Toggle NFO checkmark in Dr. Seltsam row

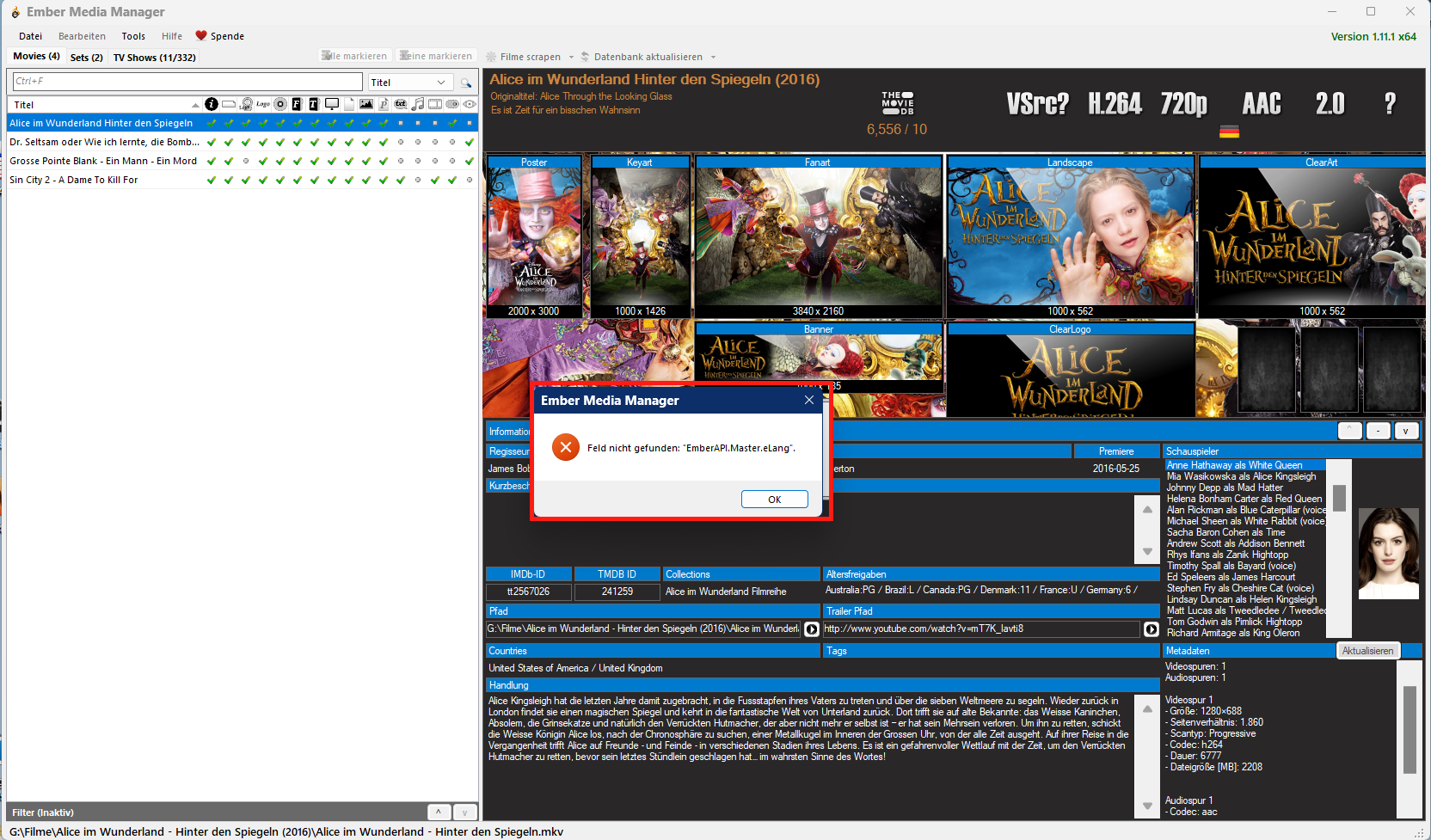click(x=212, y=142)
